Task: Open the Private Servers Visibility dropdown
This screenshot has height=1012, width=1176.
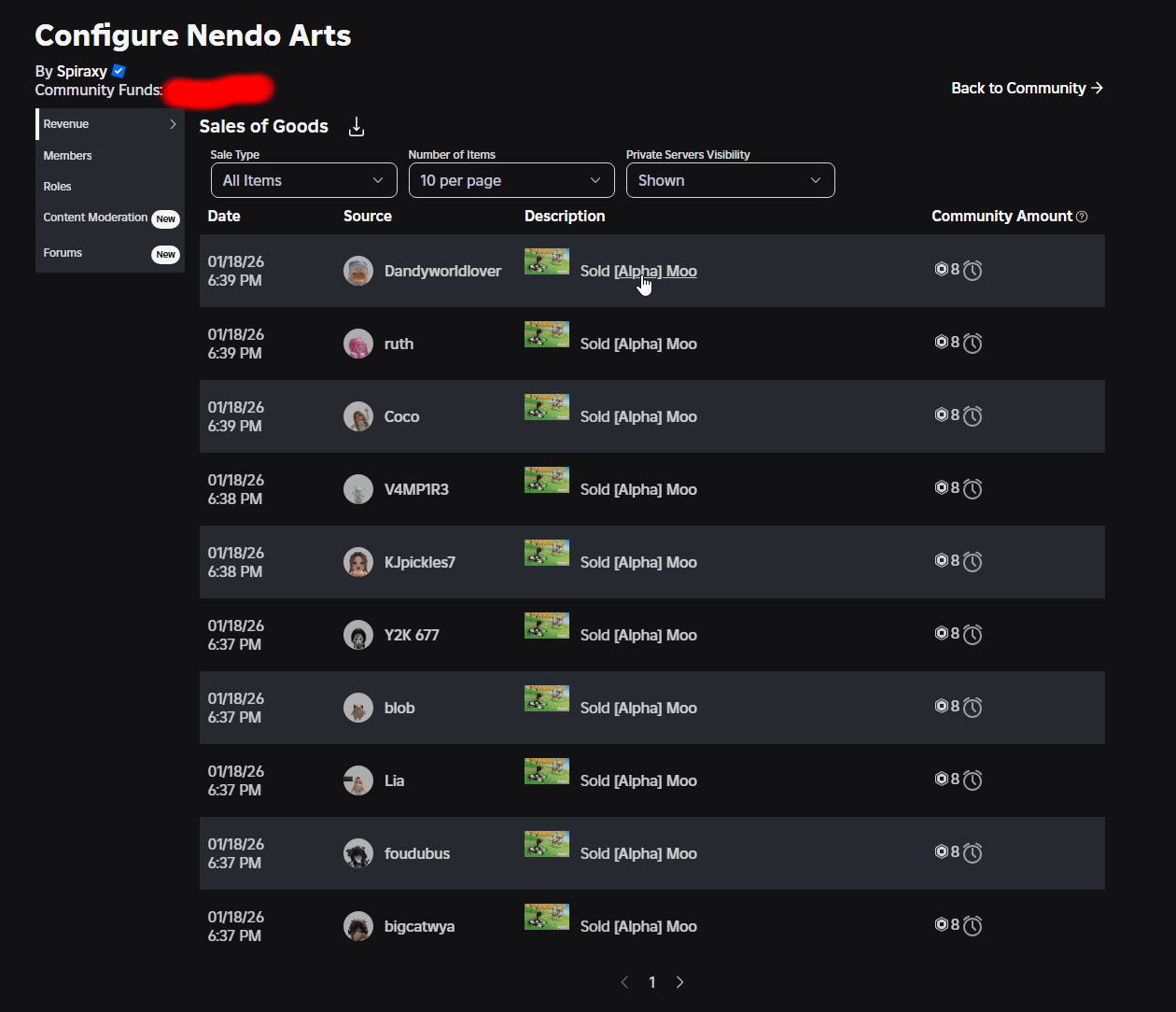Action: pos(730,180)
